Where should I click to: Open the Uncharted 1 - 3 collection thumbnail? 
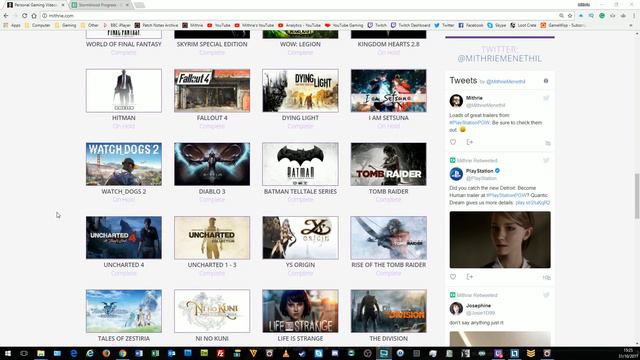pos(212,238)
